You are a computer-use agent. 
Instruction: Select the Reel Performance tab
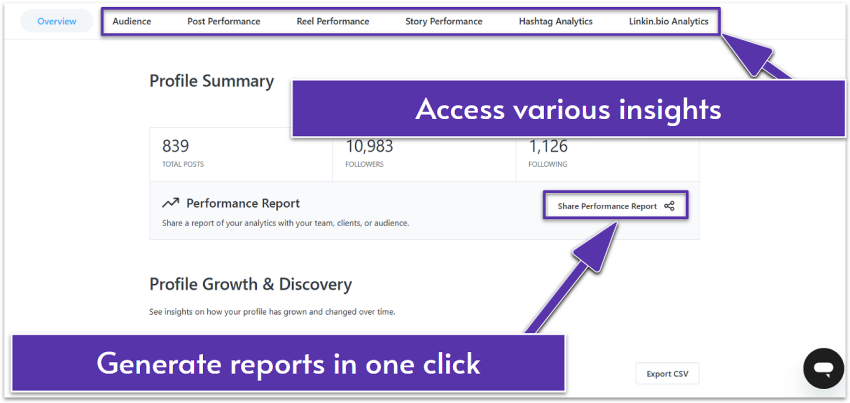click(333, 21)
